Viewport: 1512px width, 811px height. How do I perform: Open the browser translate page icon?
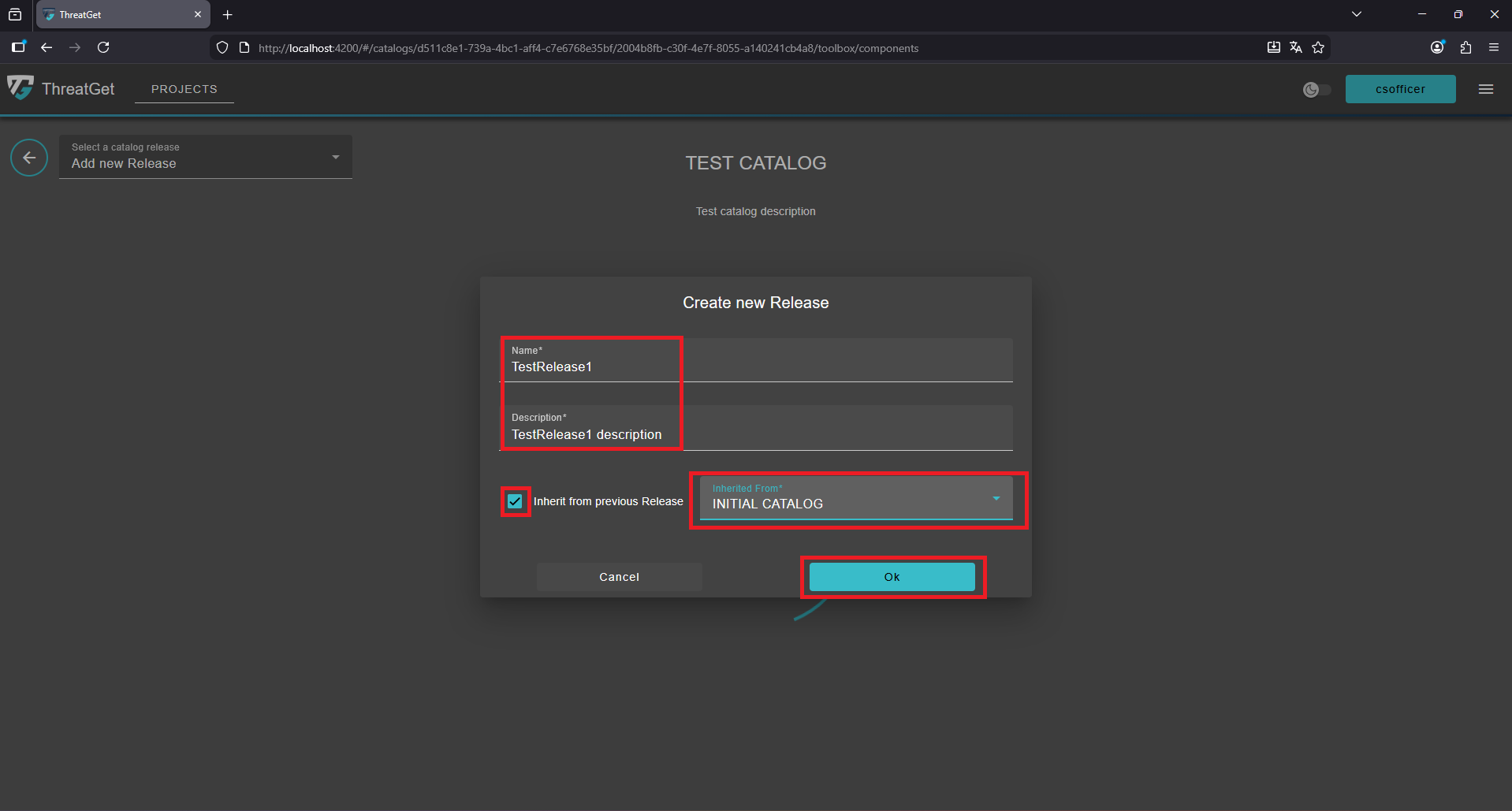click(x=1296, y=48)
